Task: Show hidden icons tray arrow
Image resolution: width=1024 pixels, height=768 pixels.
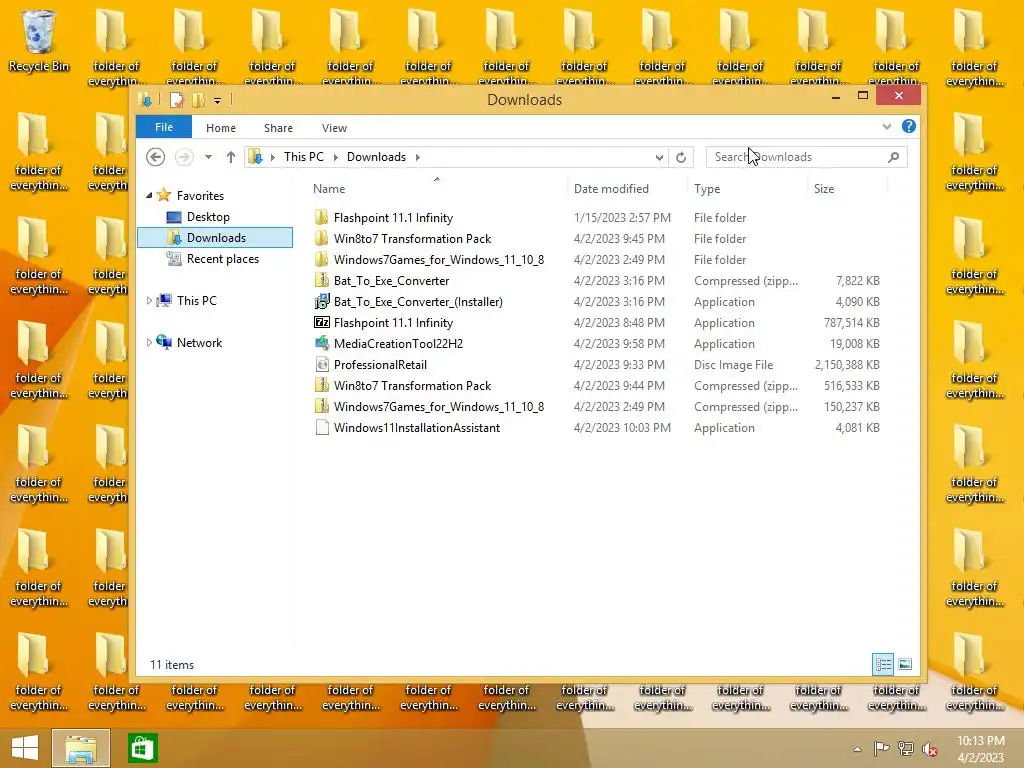Action: click(x=857, y=749)
